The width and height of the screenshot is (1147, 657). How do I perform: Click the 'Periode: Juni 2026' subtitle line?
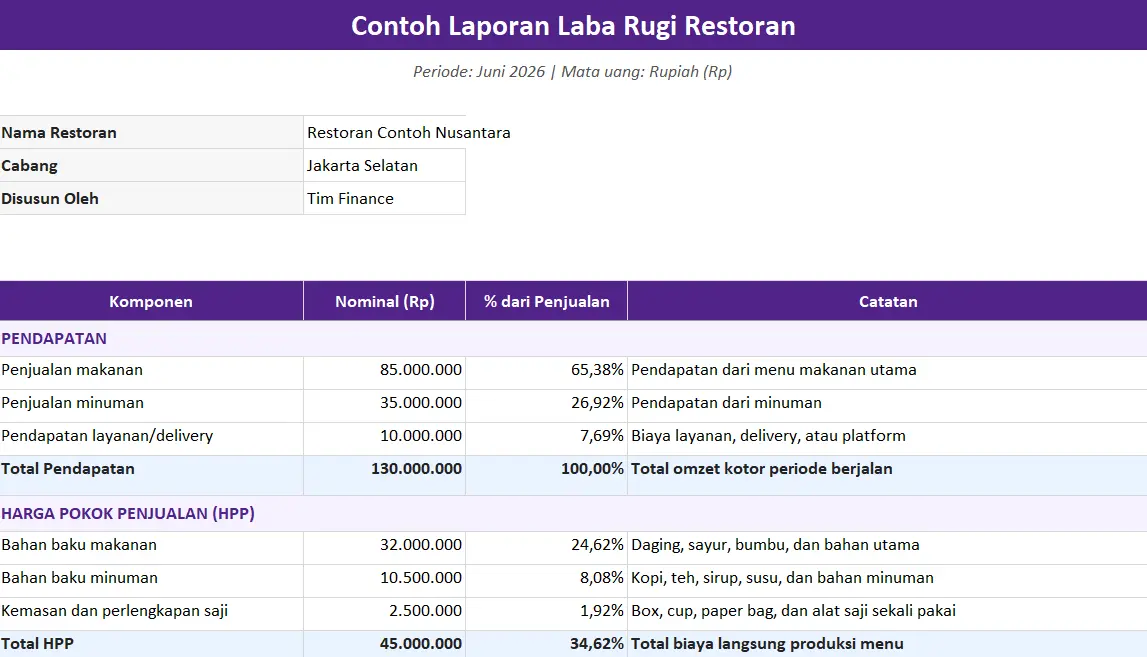pyautogui.click(x=573, y=72)
